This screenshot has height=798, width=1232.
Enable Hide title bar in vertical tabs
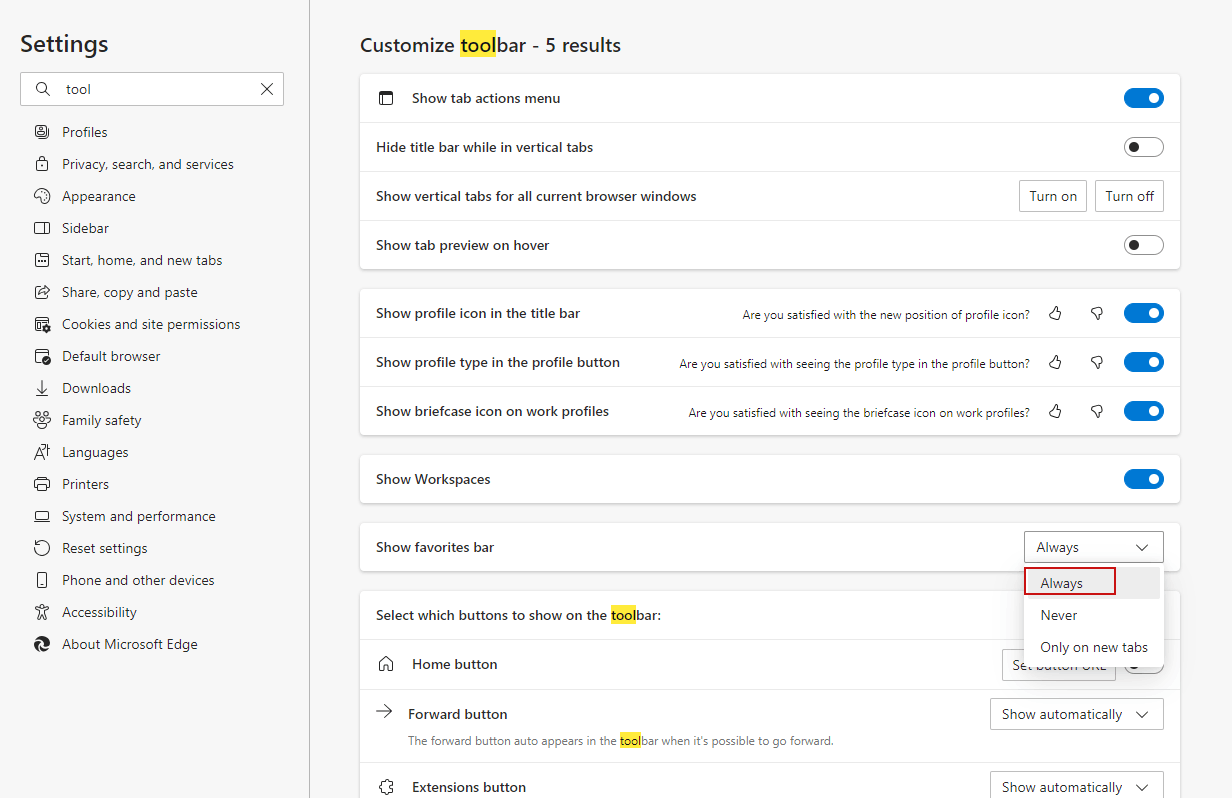[1143, 147]
